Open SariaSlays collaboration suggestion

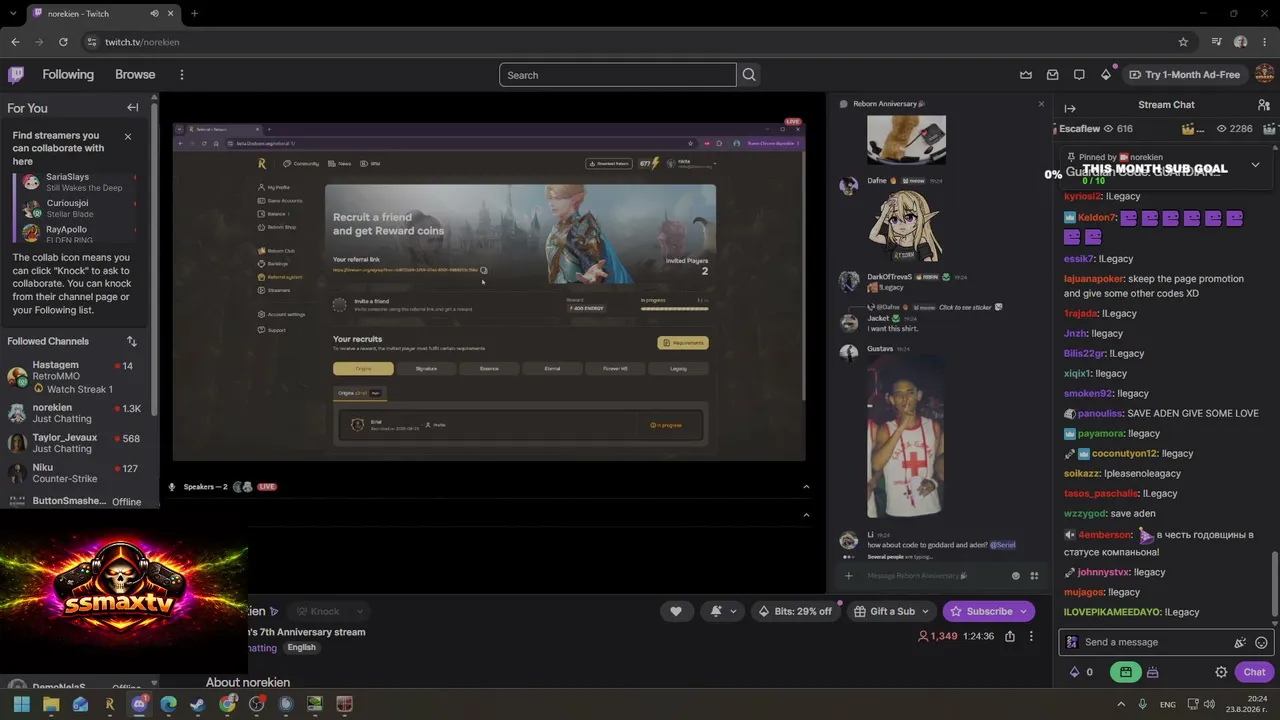[77, 182]
